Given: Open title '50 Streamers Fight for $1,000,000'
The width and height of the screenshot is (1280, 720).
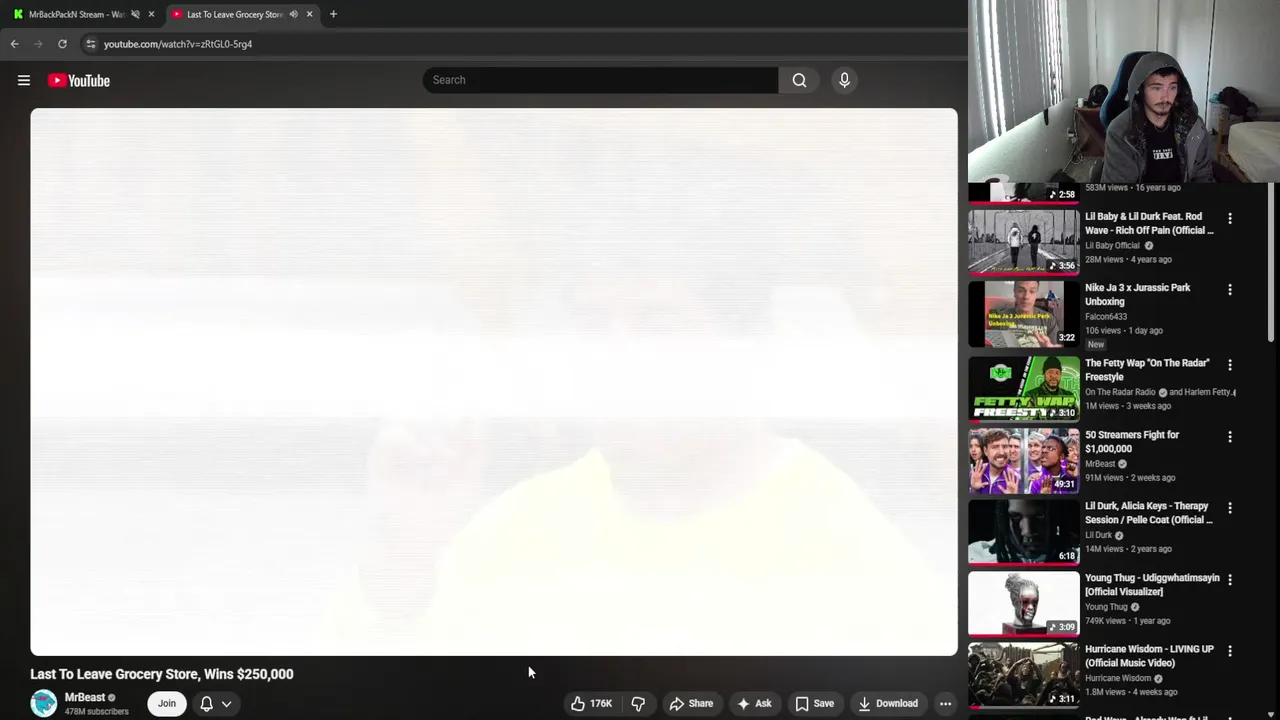Looking at the screenshot, I should point(1132,442).
